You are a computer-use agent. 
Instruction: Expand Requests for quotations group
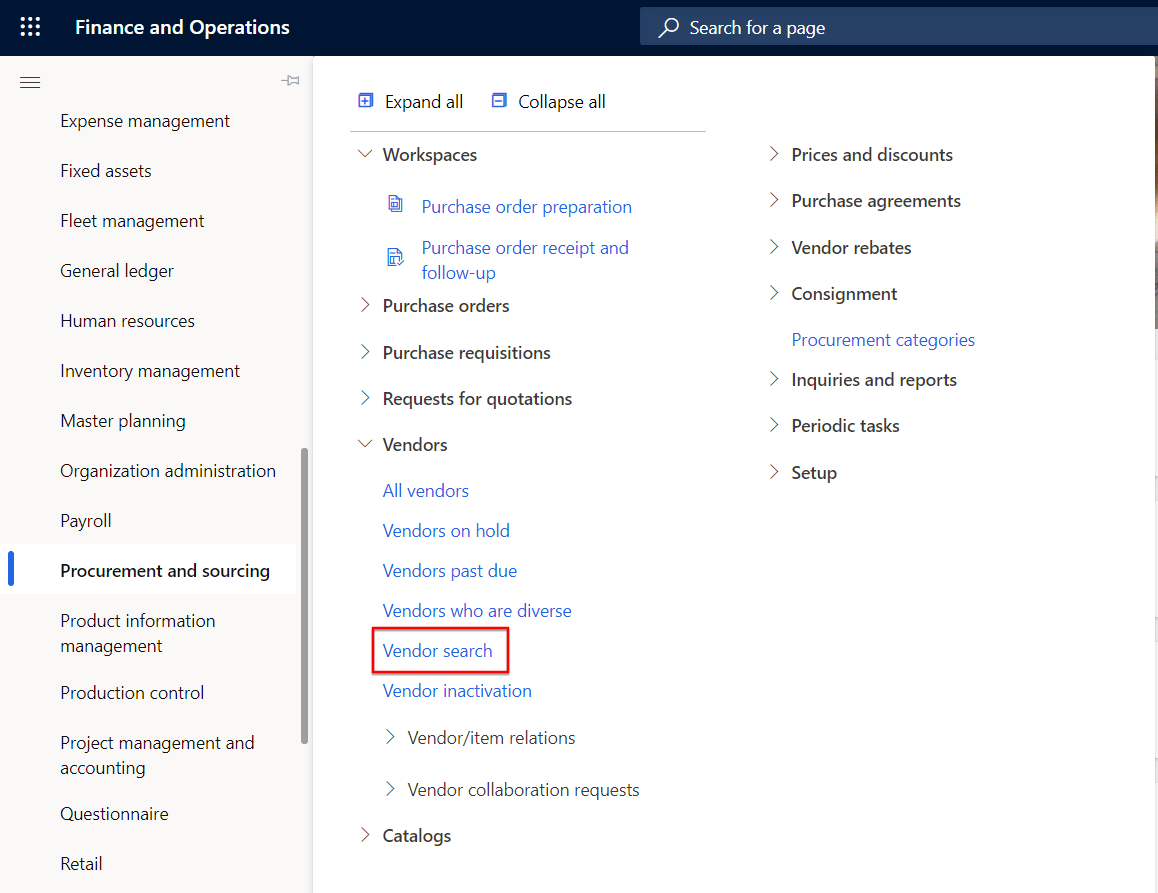click(x=365, y=398)
